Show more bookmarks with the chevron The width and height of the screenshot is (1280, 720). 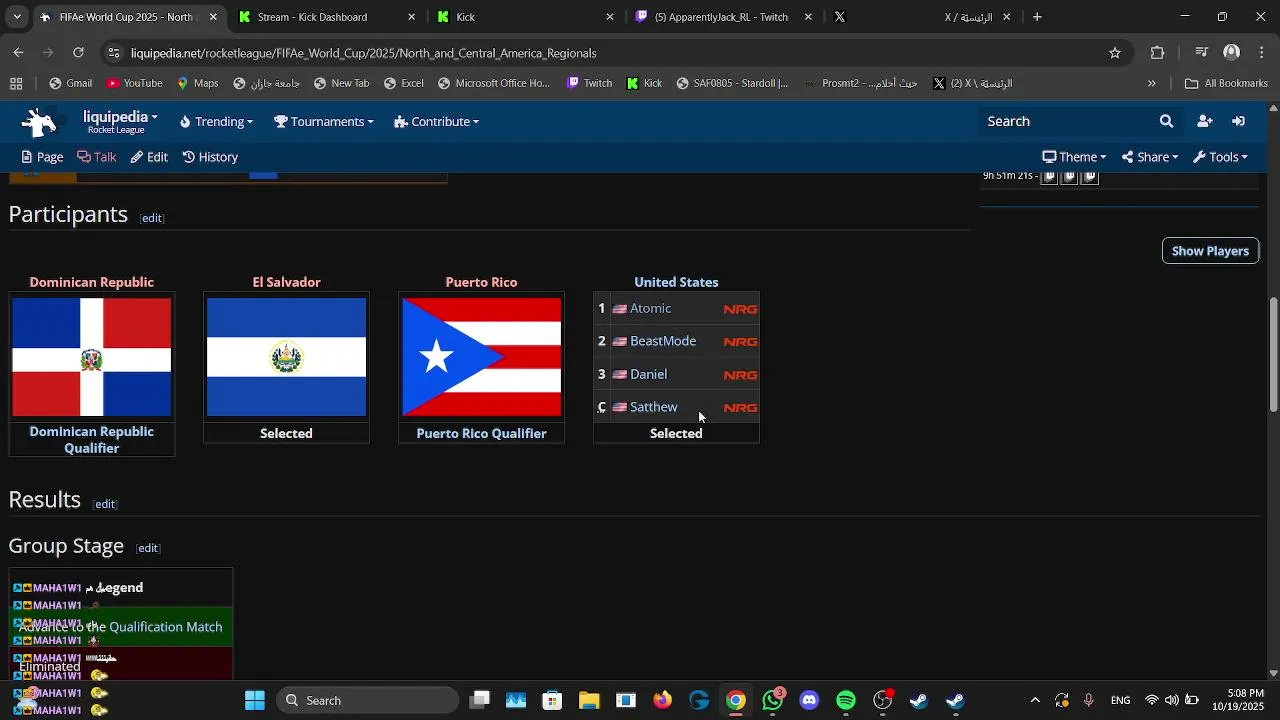click(1152, 83)
